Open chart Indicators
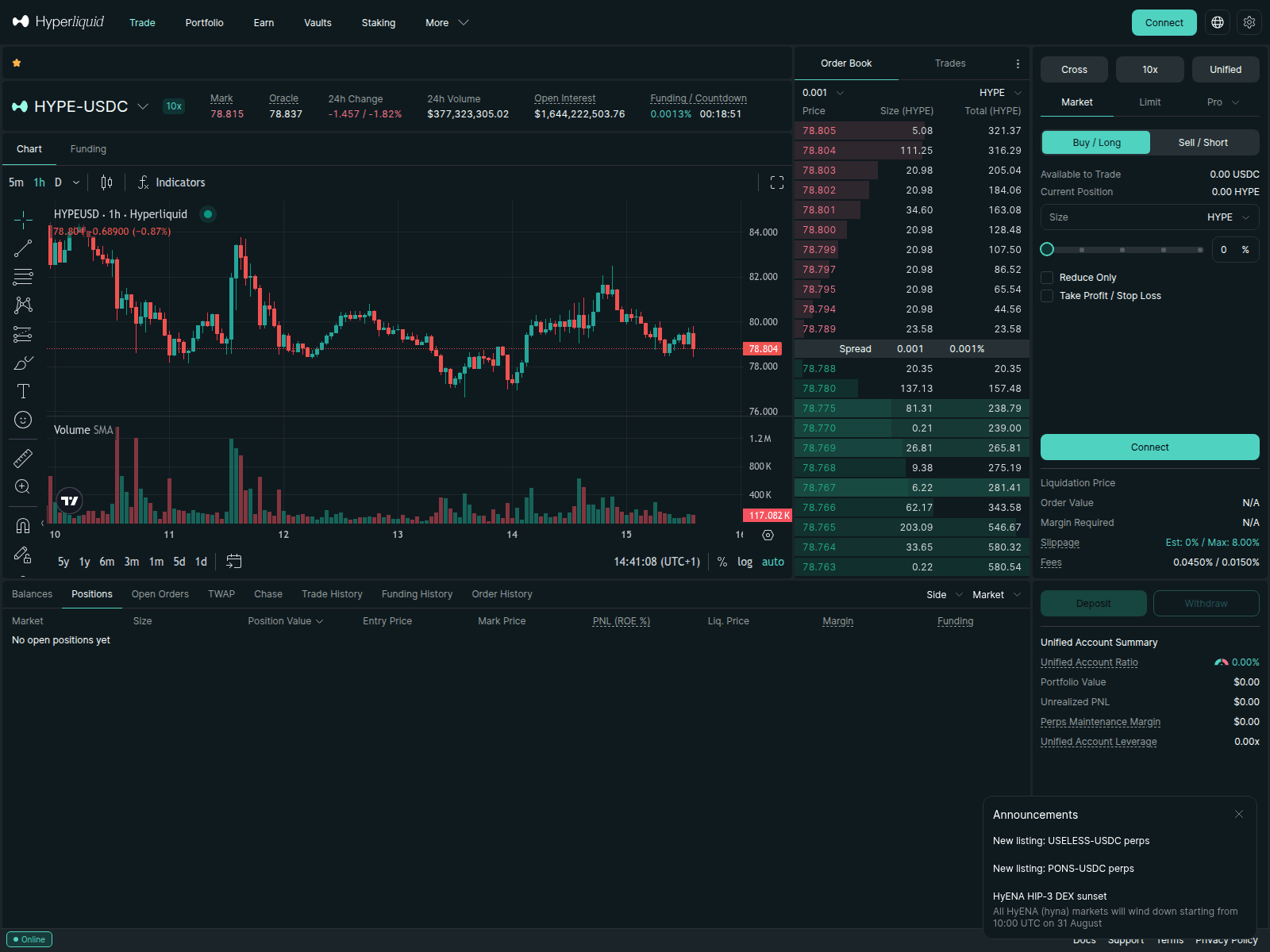 171,182
